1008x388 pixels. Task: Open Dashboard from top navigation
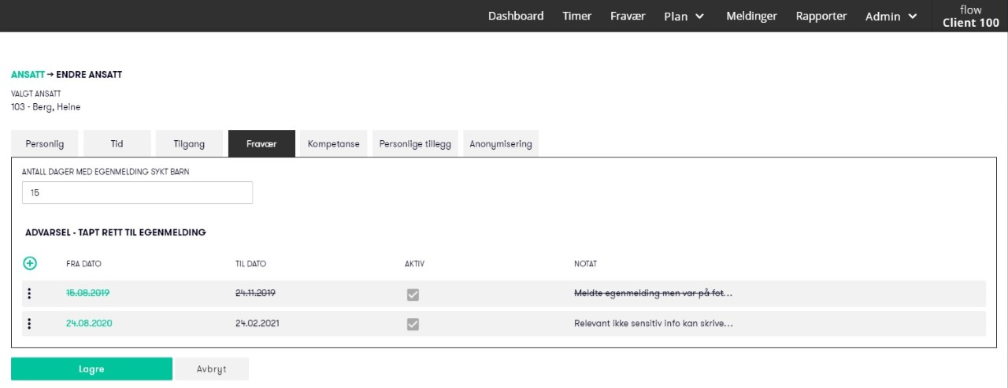pos(516,16)
